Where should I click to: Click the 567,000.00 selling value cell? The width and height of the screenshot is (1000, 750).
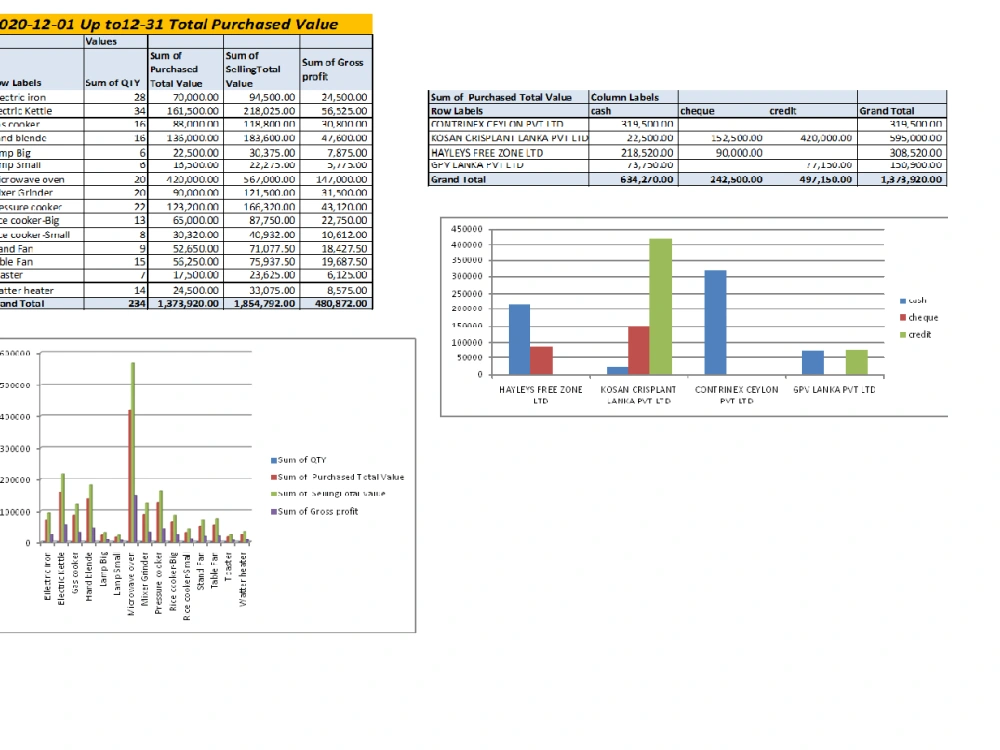coord(261,179)
